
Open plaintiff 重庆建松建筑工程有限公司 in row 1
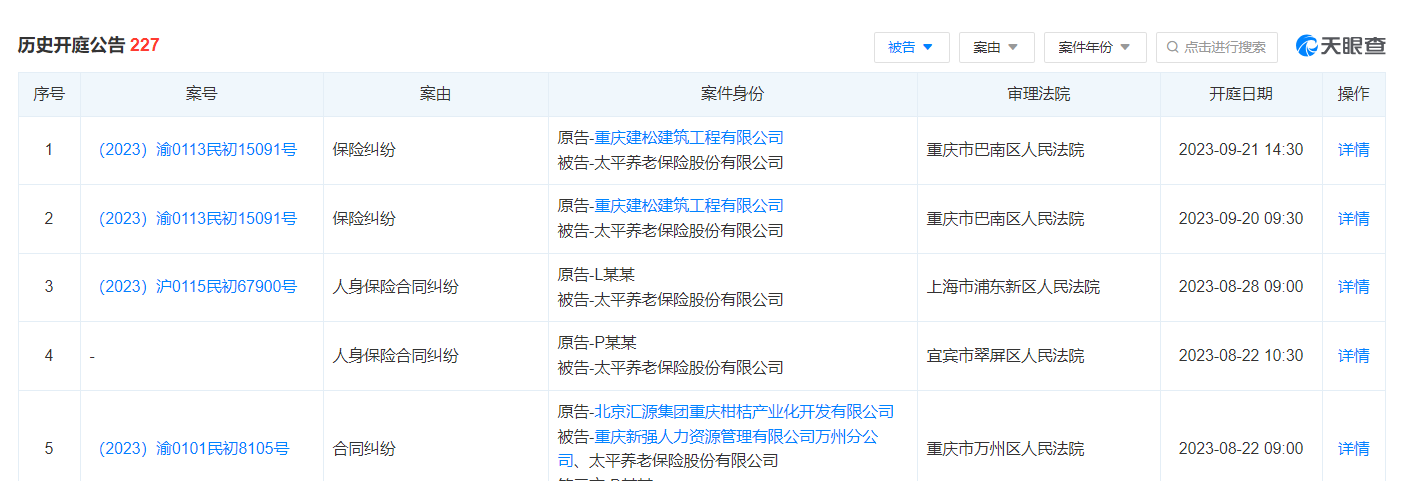click(x=689, y=138)
